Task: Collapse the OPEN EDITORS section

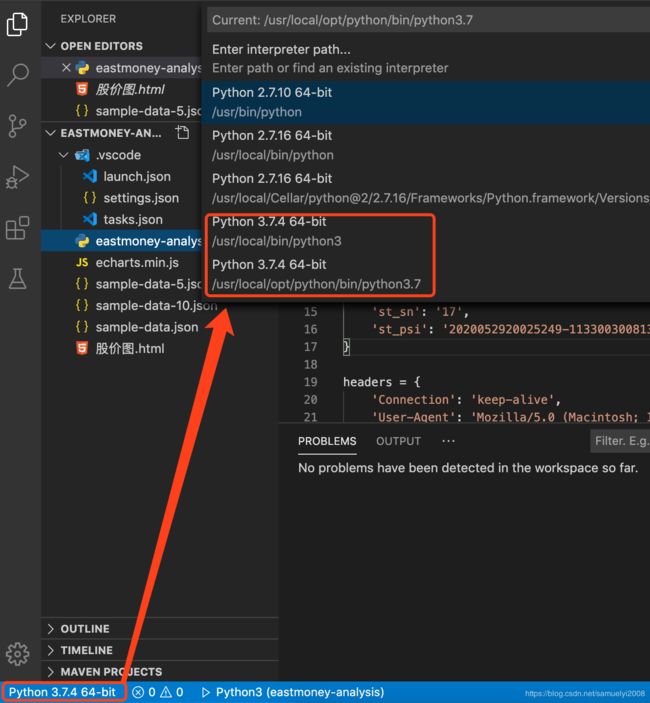Action: pyautogui.click(x=51, y=46)
